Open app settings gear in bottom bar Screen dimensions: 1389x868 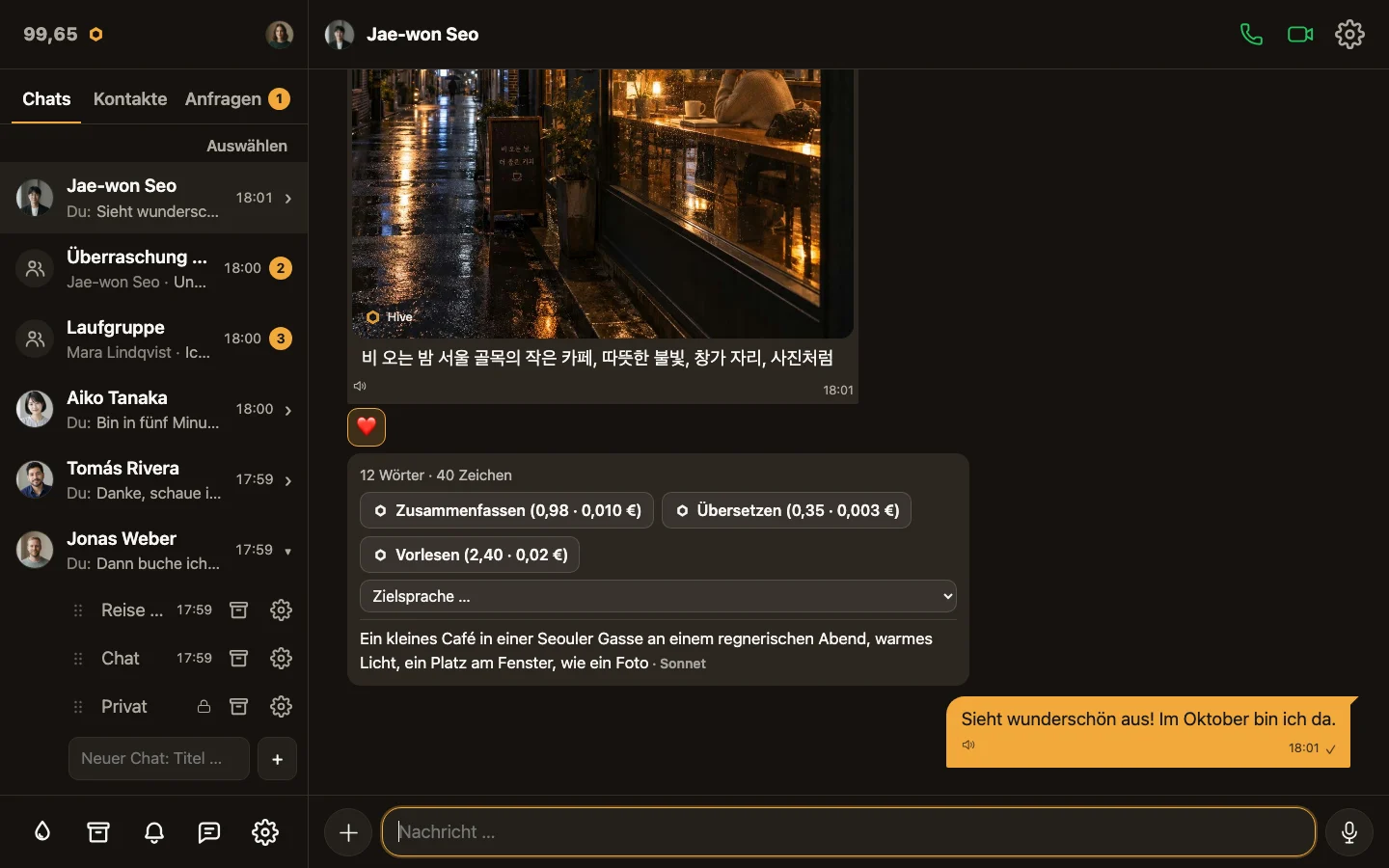pyautogui.click(x=265, y=832)
